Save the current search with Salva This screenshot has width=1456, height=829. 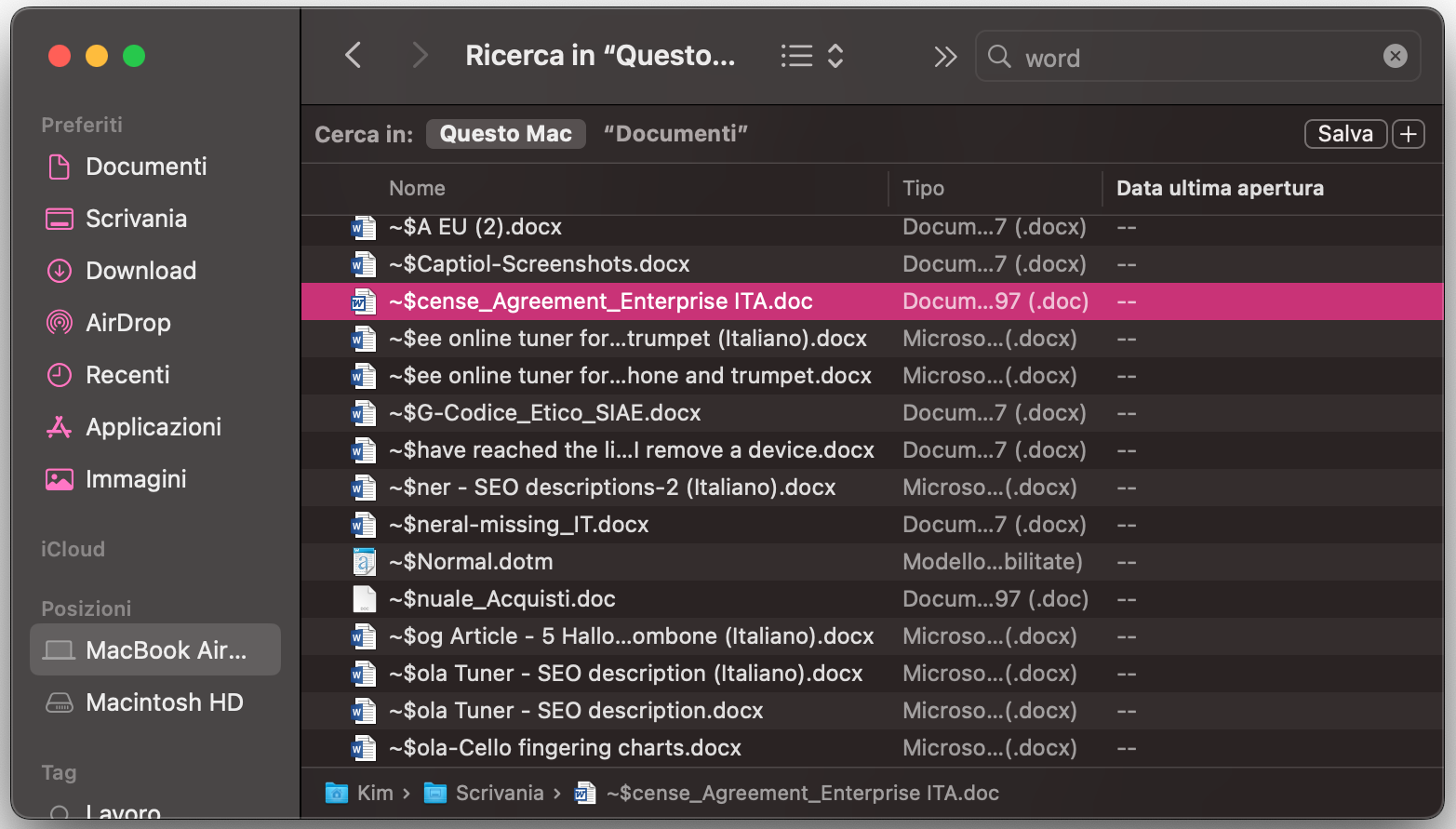1345,134
